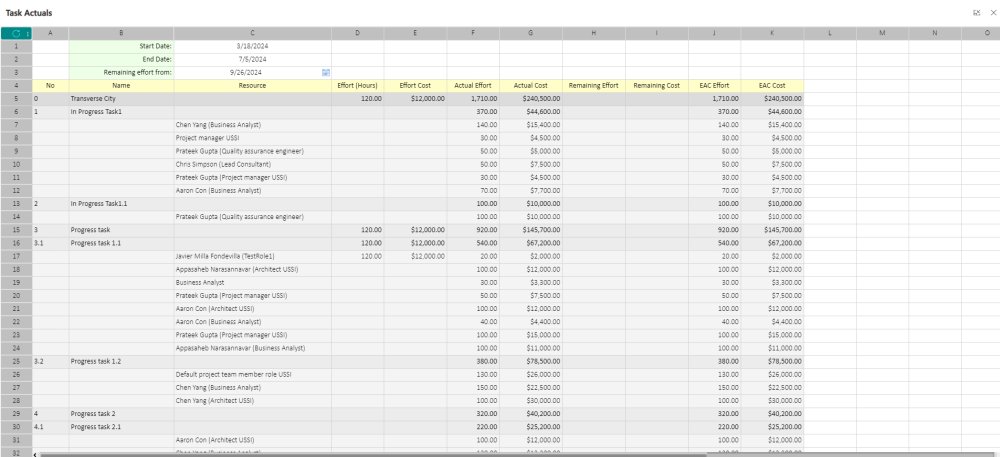Click 'Project manager USSI' resource in row 8
The image size is (1000, 457).
(253, 138)
